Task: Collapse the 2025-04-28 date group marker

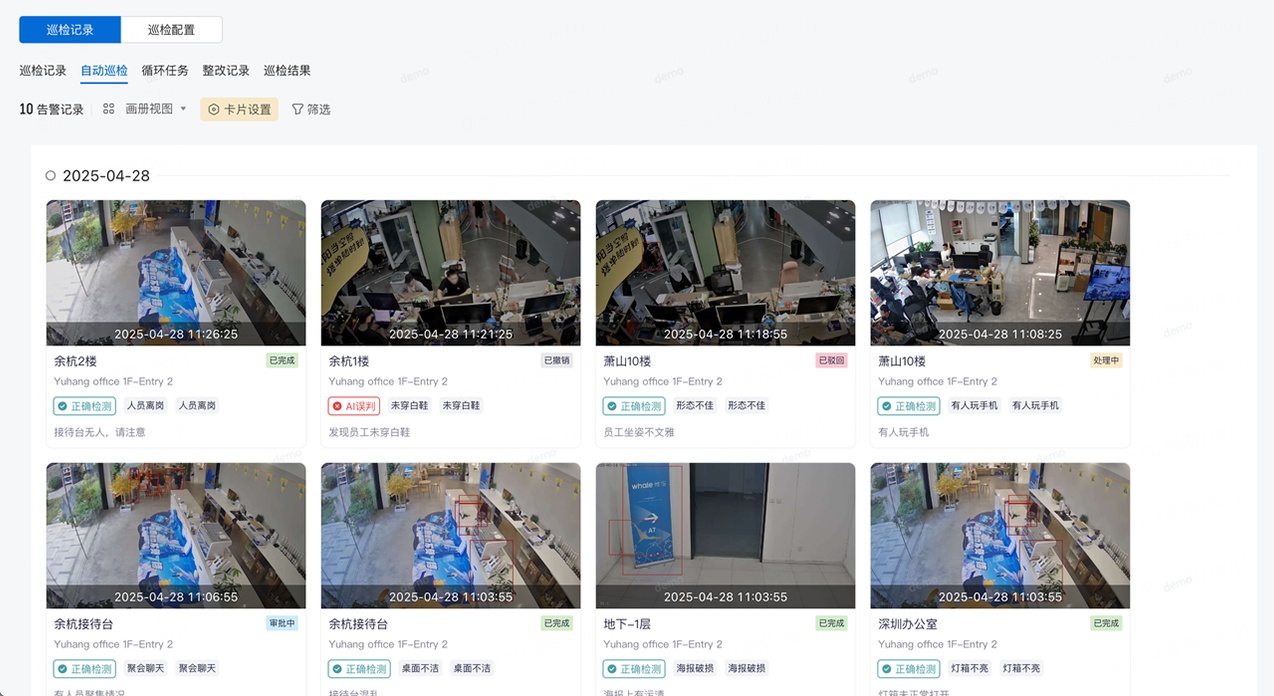Action: pos(51,176)
